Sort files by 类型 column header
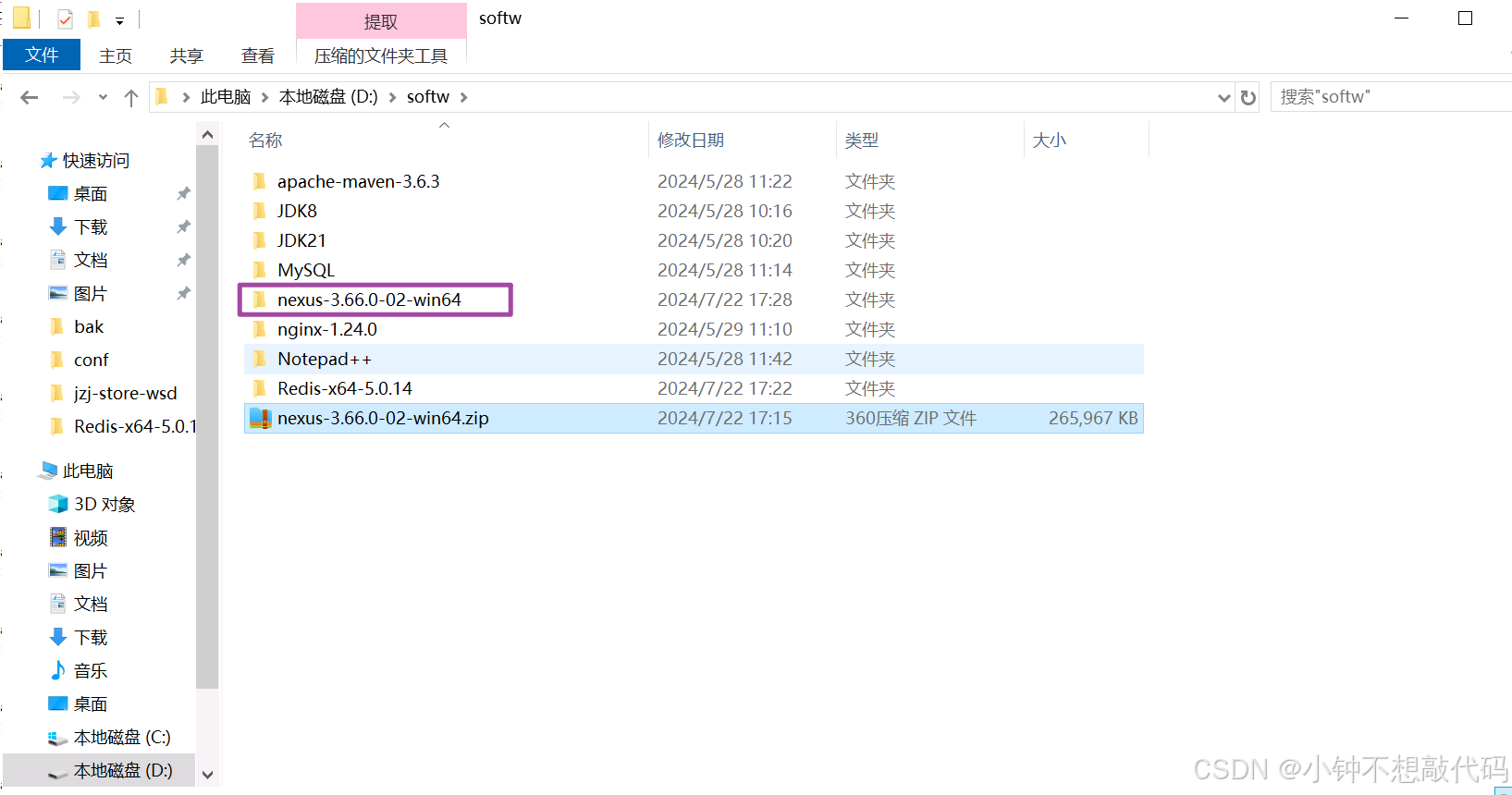1512x795 pixels. [x=862, y=141]
